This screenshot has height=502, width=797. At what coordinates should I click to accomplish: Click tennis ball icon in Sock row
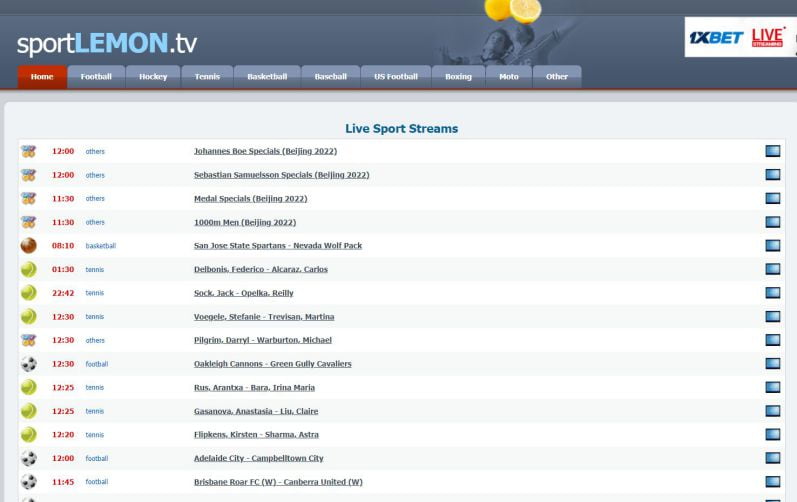28,293
